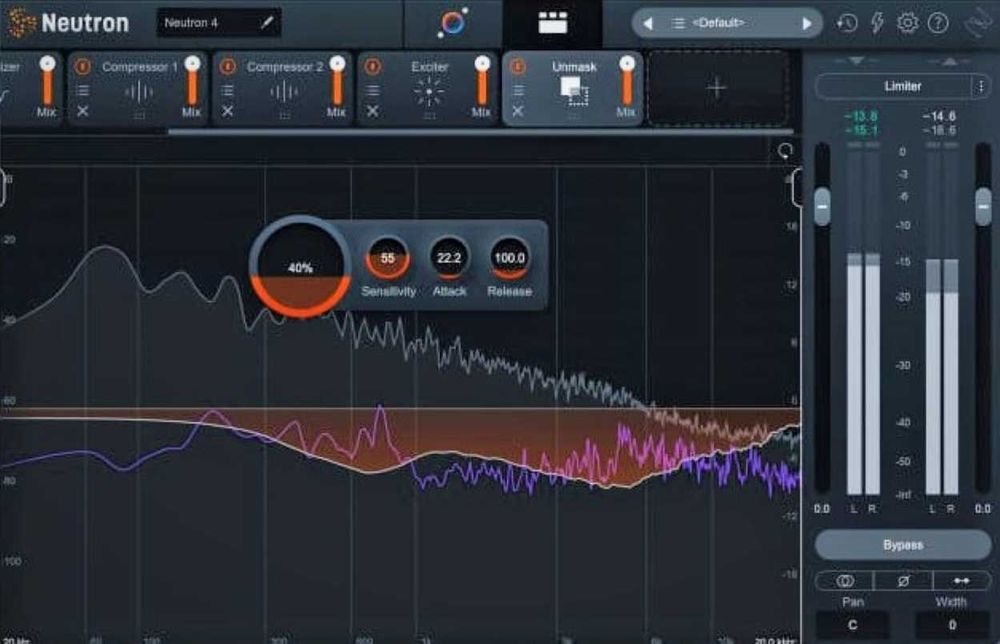Edit instance name with pencil icon

267,23
